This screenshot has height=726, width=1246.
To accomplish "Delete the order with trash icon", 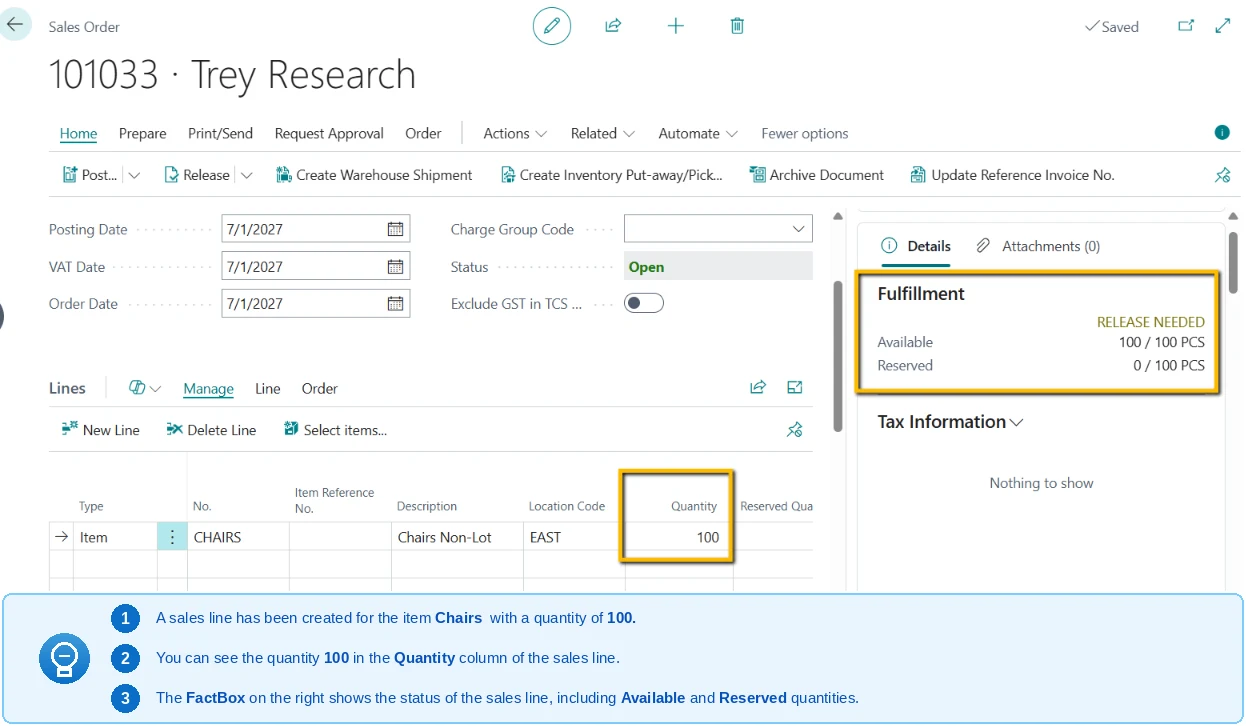I will point(737,26).
